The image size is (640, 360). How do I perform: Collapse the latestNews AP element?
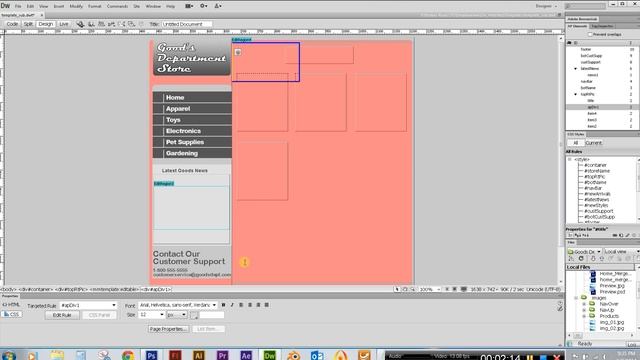point(576,69)
